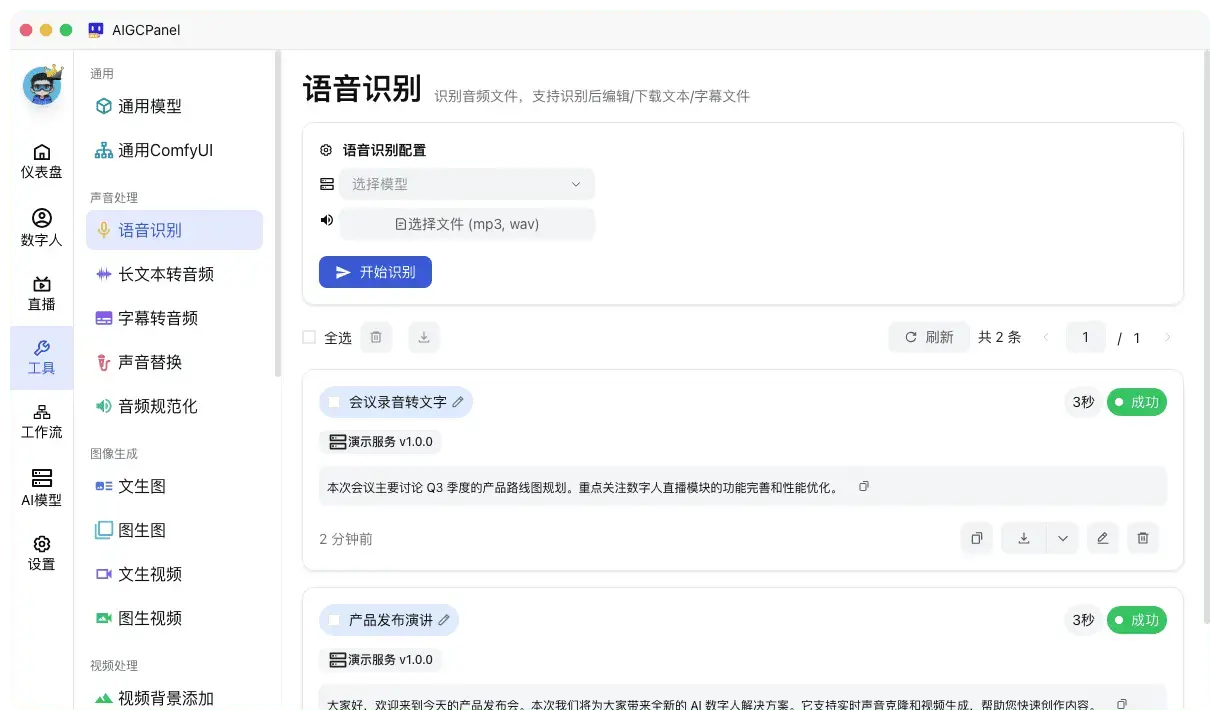Click the 开始识别 button

click(x=375, y=272)
